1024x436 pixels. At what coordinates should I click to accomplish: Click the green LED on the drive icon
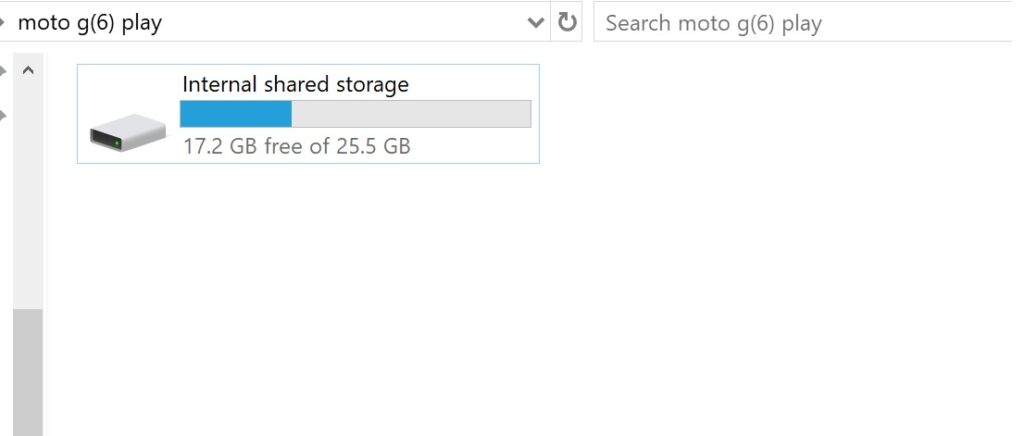tap(117, 142)
